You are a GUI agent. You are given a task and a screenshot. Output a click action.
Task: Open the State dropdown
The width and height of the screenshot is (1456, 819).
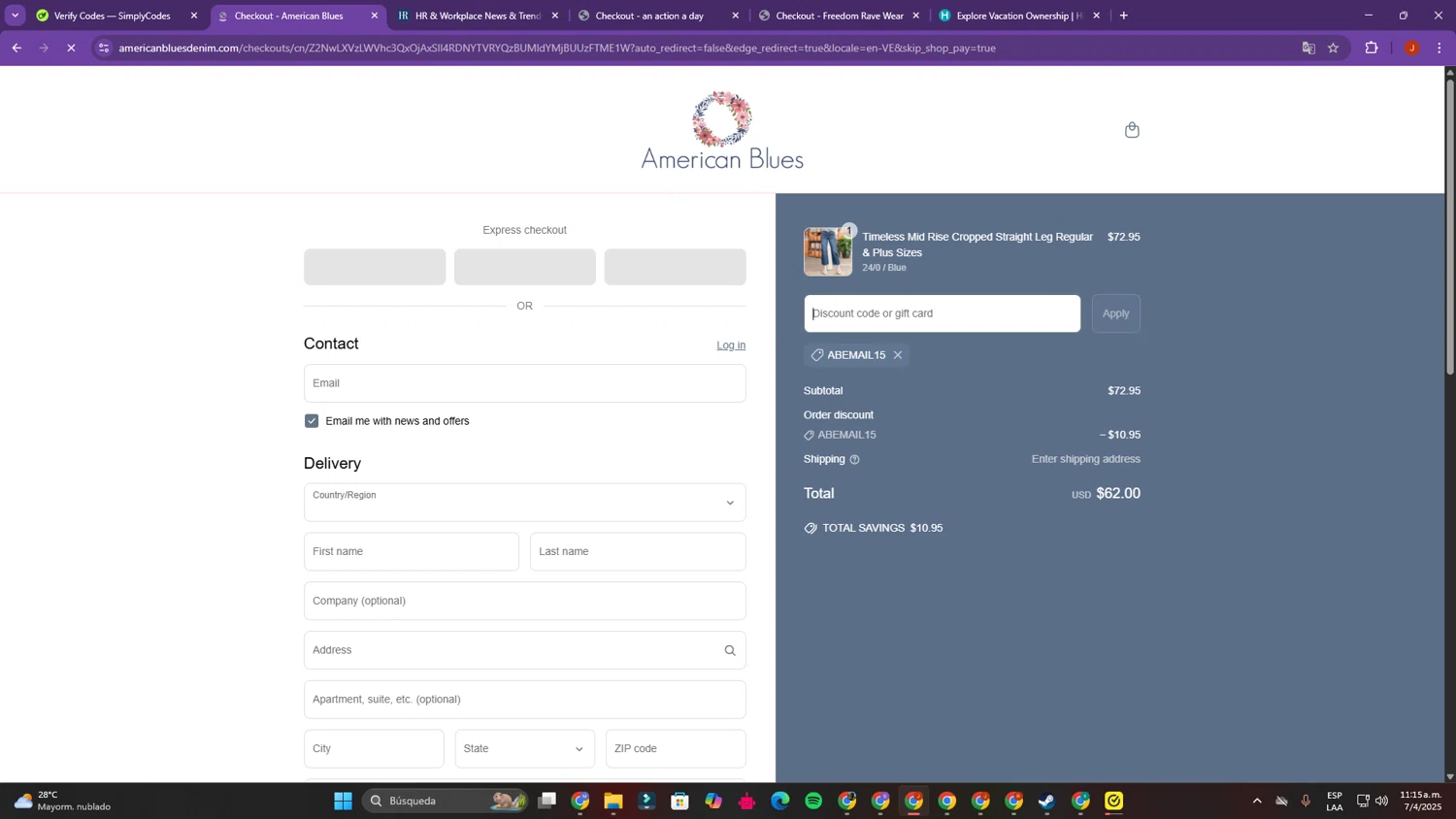click(525, 749)
